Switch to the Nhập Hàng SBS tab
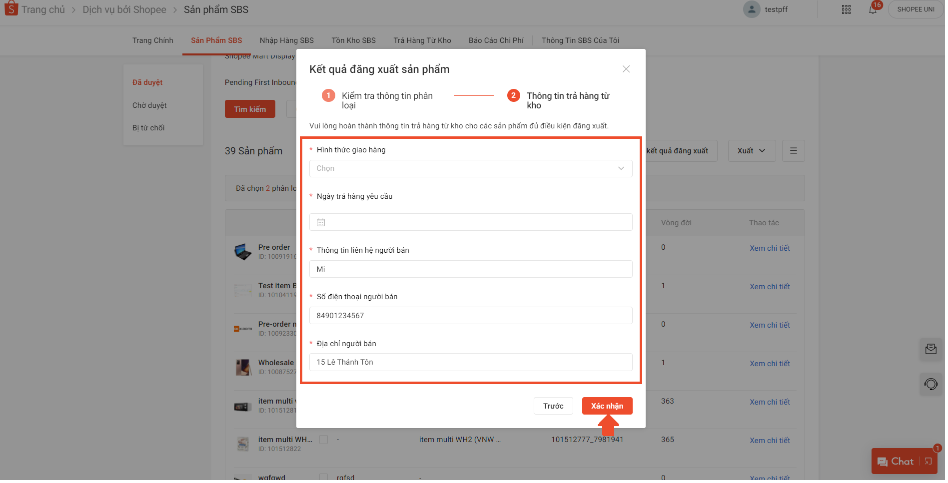The width and height of the screenshot is (948, 483). click(286, 40)
